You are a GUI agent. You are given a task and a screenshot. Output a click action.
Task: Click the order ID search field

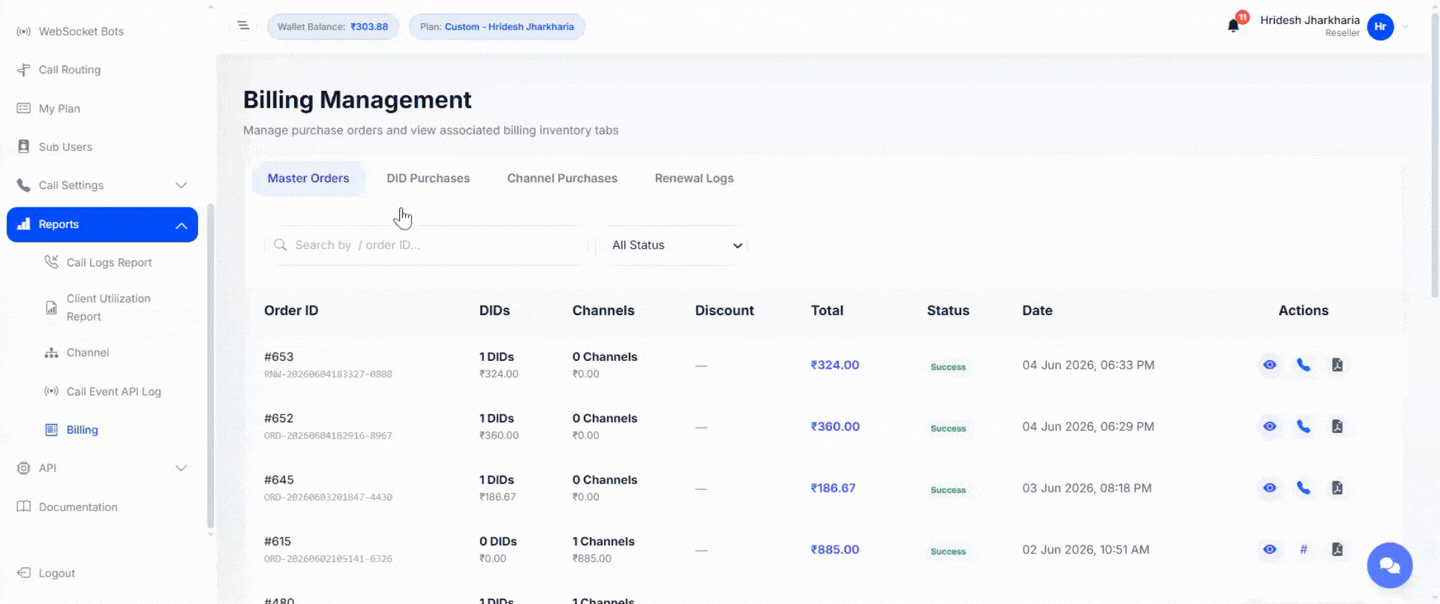click(x=426, y=245)
